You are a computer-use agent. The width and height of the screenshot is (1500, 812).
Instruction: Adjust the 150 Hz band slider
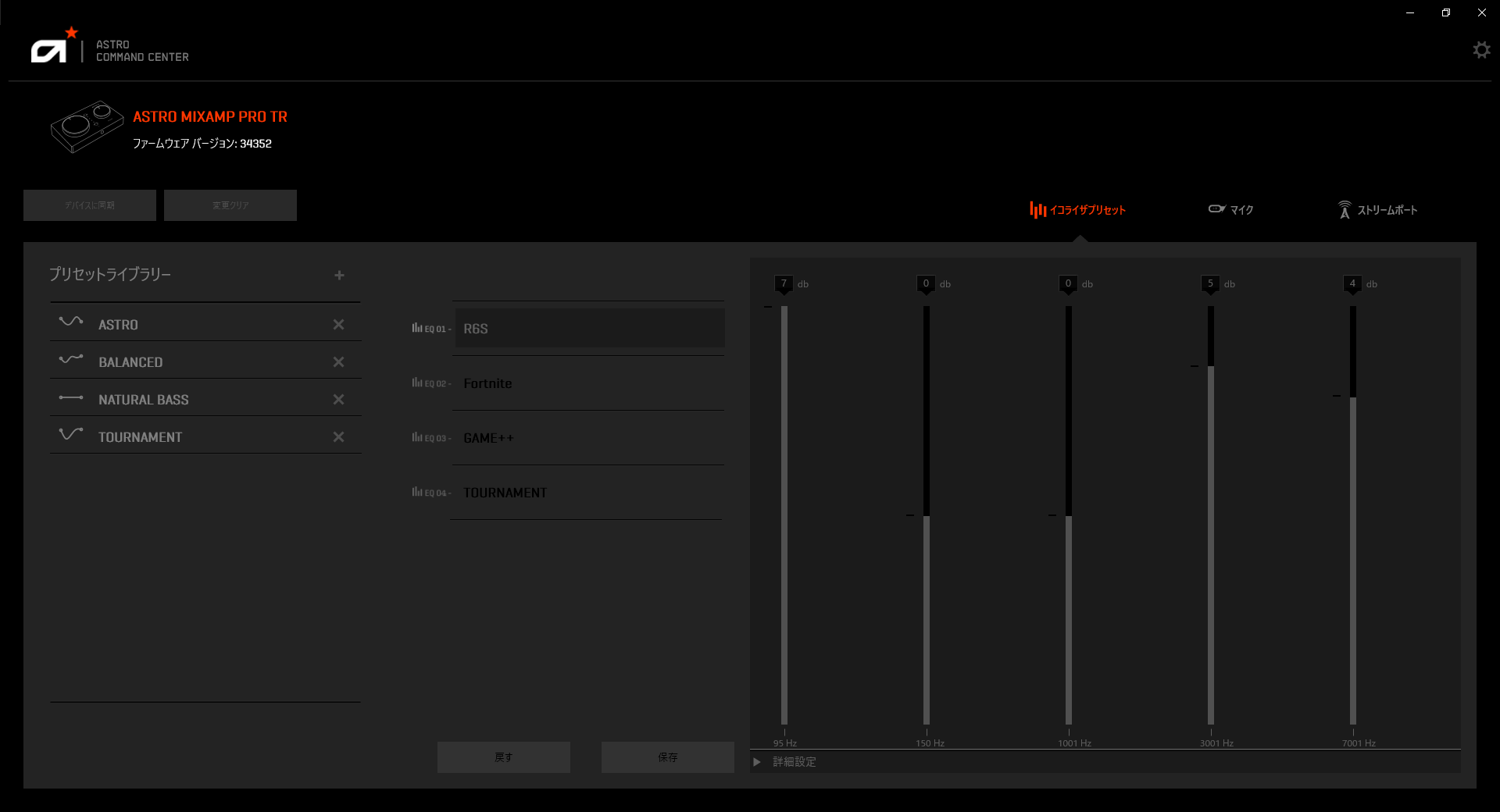pos(927,515)
